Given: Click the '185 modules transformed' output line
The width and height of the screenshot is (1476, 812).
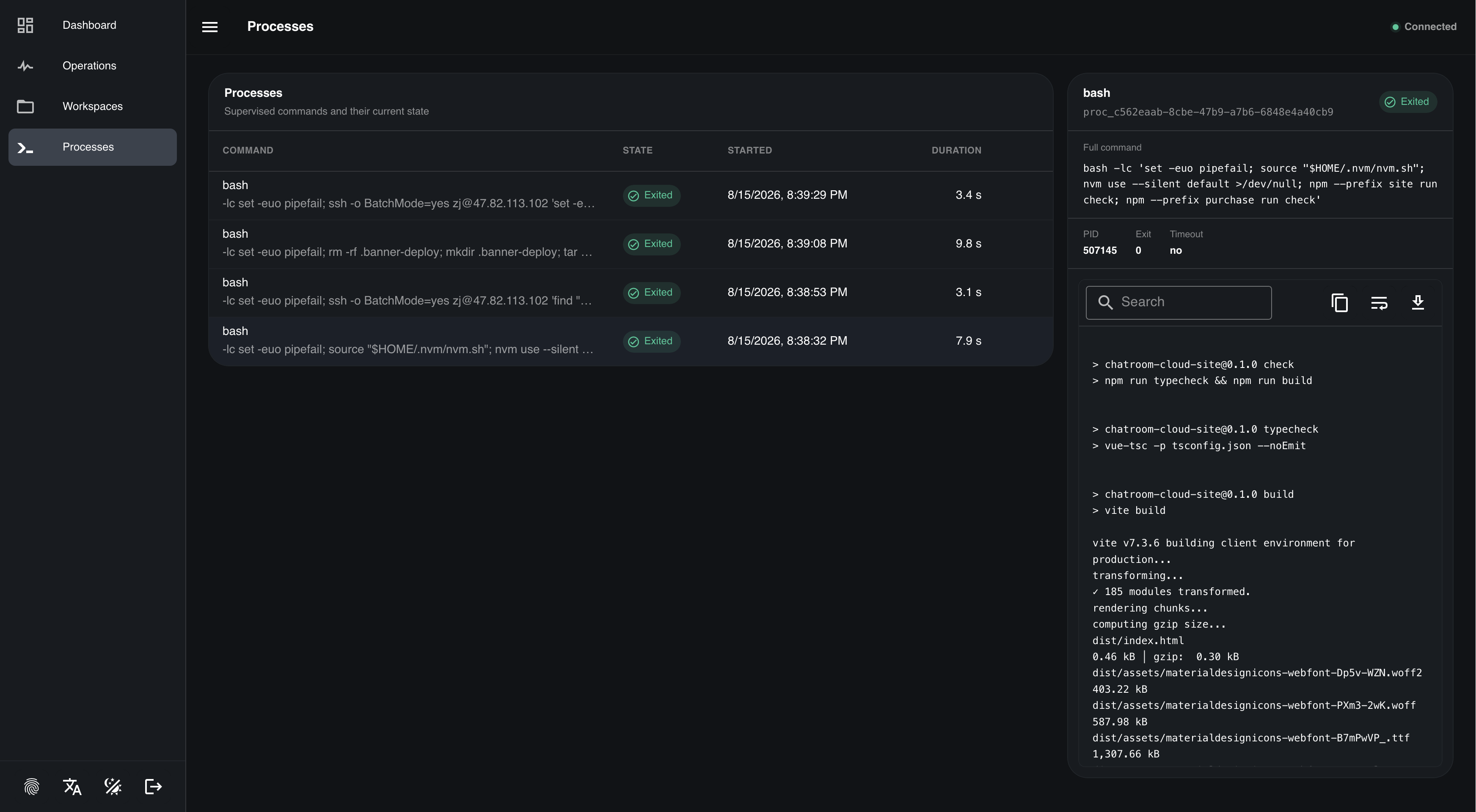Looking at the screenshot, I should (1171, 592).
